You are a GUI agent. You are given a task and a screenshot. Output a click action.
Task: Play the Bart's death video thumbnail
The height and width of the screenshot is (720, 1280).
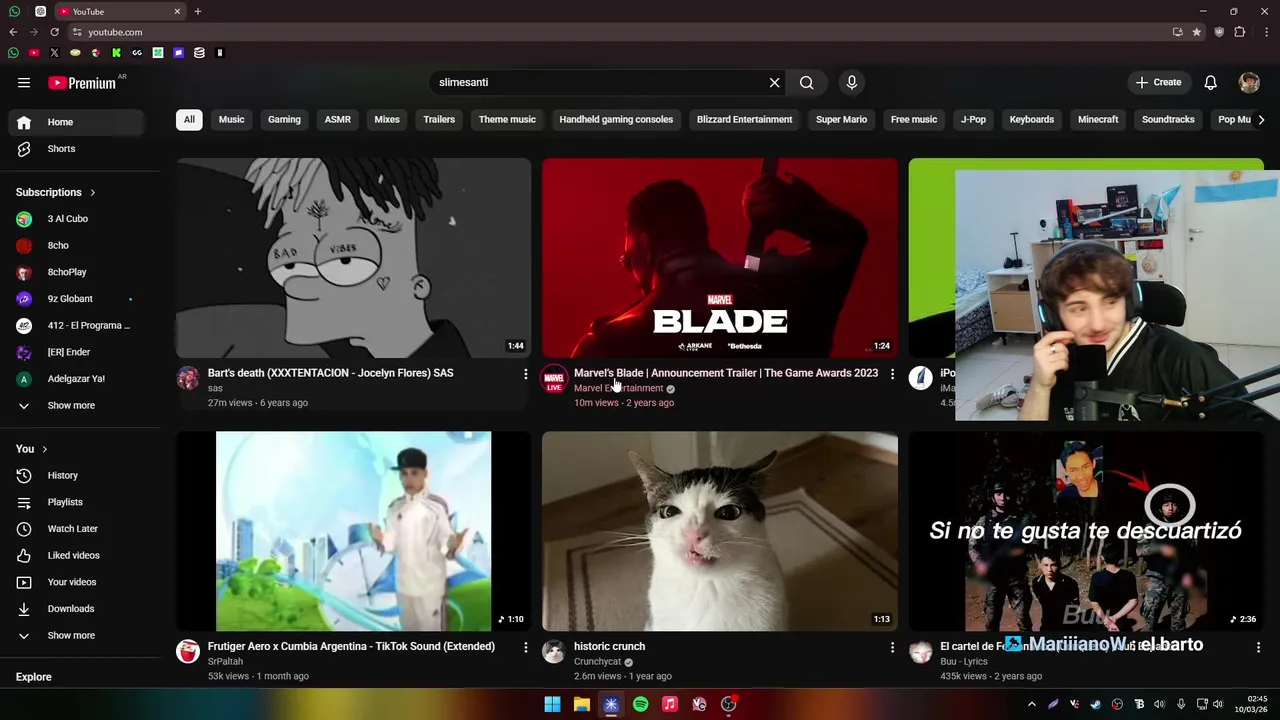353,258
